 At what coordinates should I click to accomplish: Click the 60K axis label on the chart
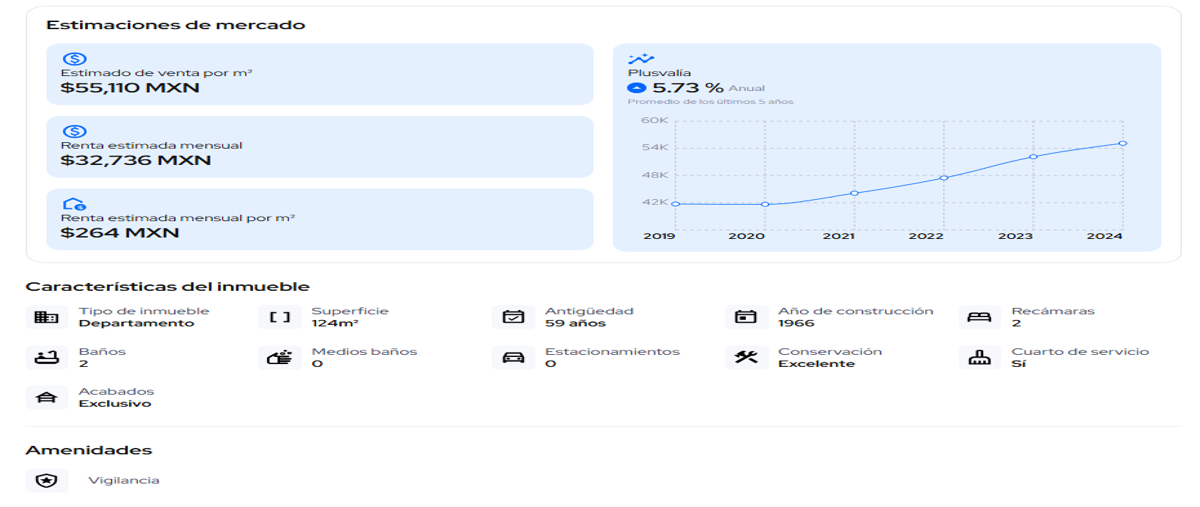pyautogui.click(x=654, y=121)
